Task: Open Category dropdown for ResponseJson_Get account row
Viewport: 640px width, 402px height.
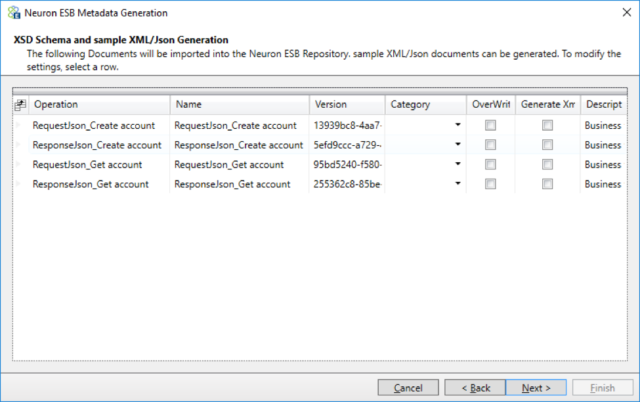Action: (x=458, y=183)
